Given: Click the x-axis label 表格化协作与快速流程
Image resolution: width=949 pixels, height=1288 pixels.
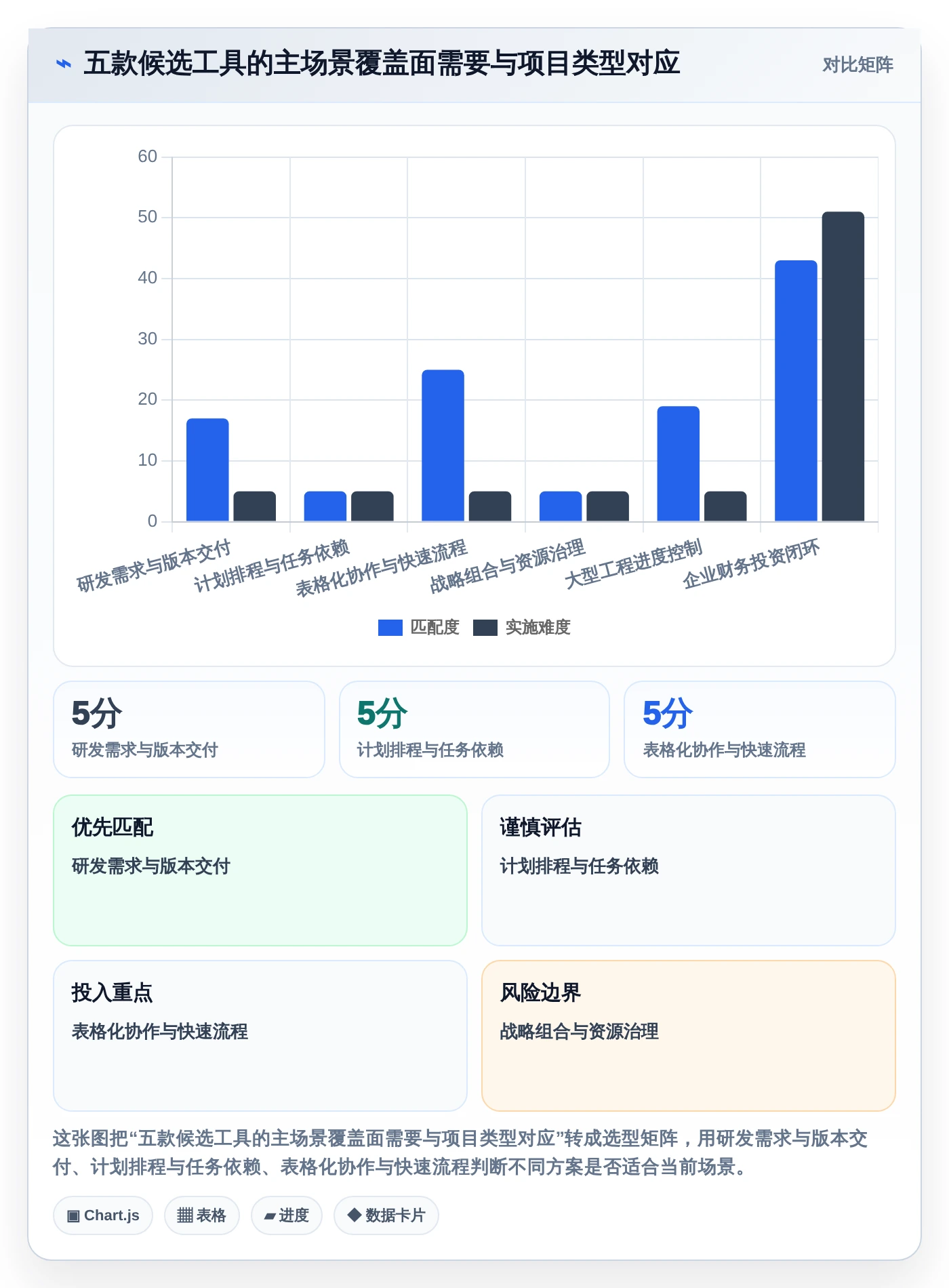Looking at the screenshot, I should [x=382, y=568].
